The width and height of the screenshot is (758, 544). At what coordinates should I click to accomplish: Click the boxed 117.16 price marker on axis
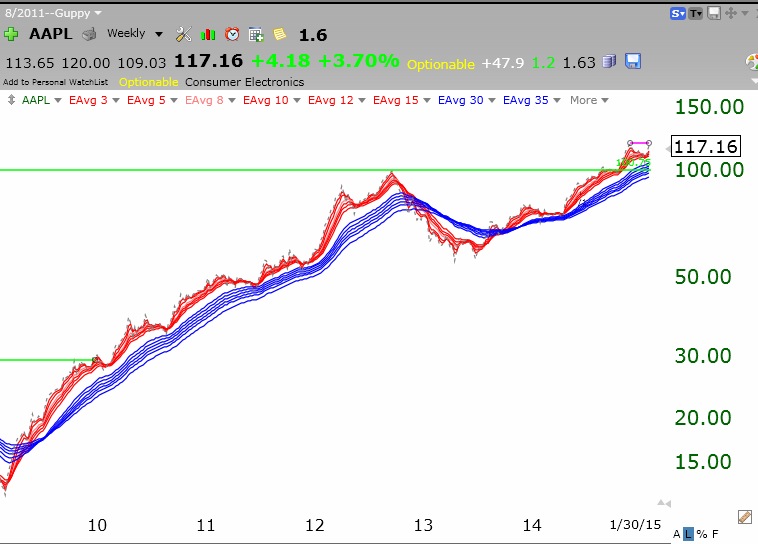click(706, 146)
